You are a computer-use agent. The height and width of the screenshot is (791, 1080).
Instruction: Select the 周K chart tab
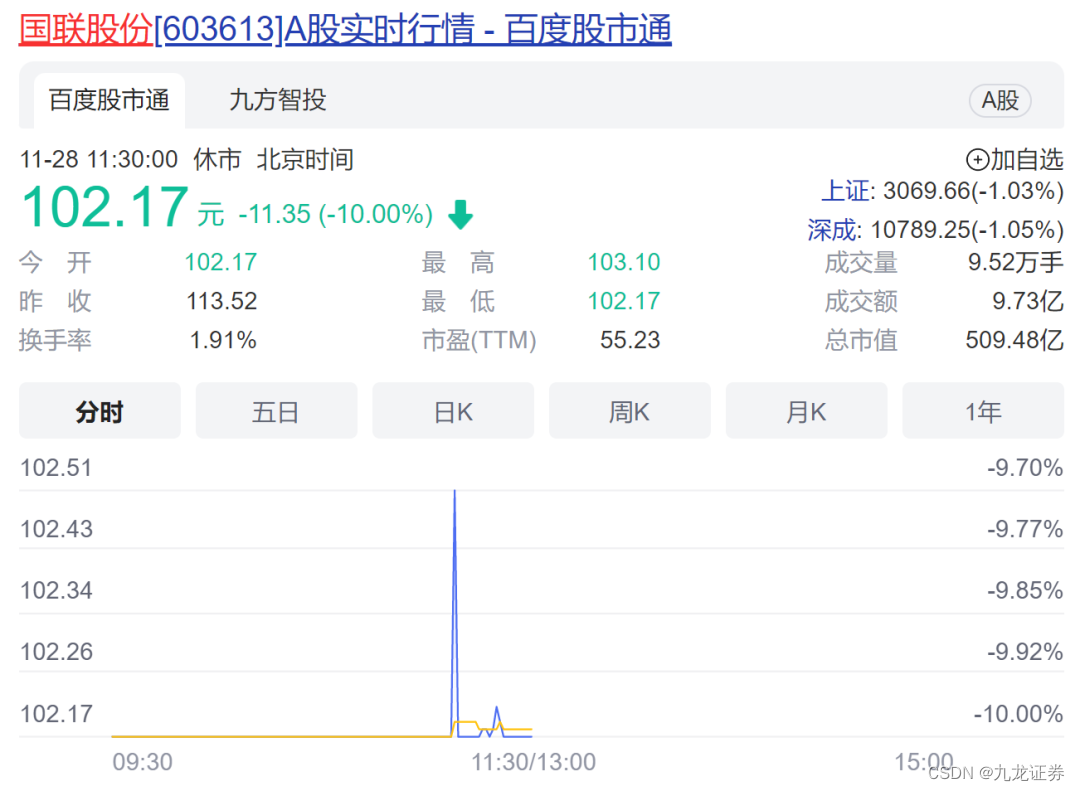[x=630, y=411]
